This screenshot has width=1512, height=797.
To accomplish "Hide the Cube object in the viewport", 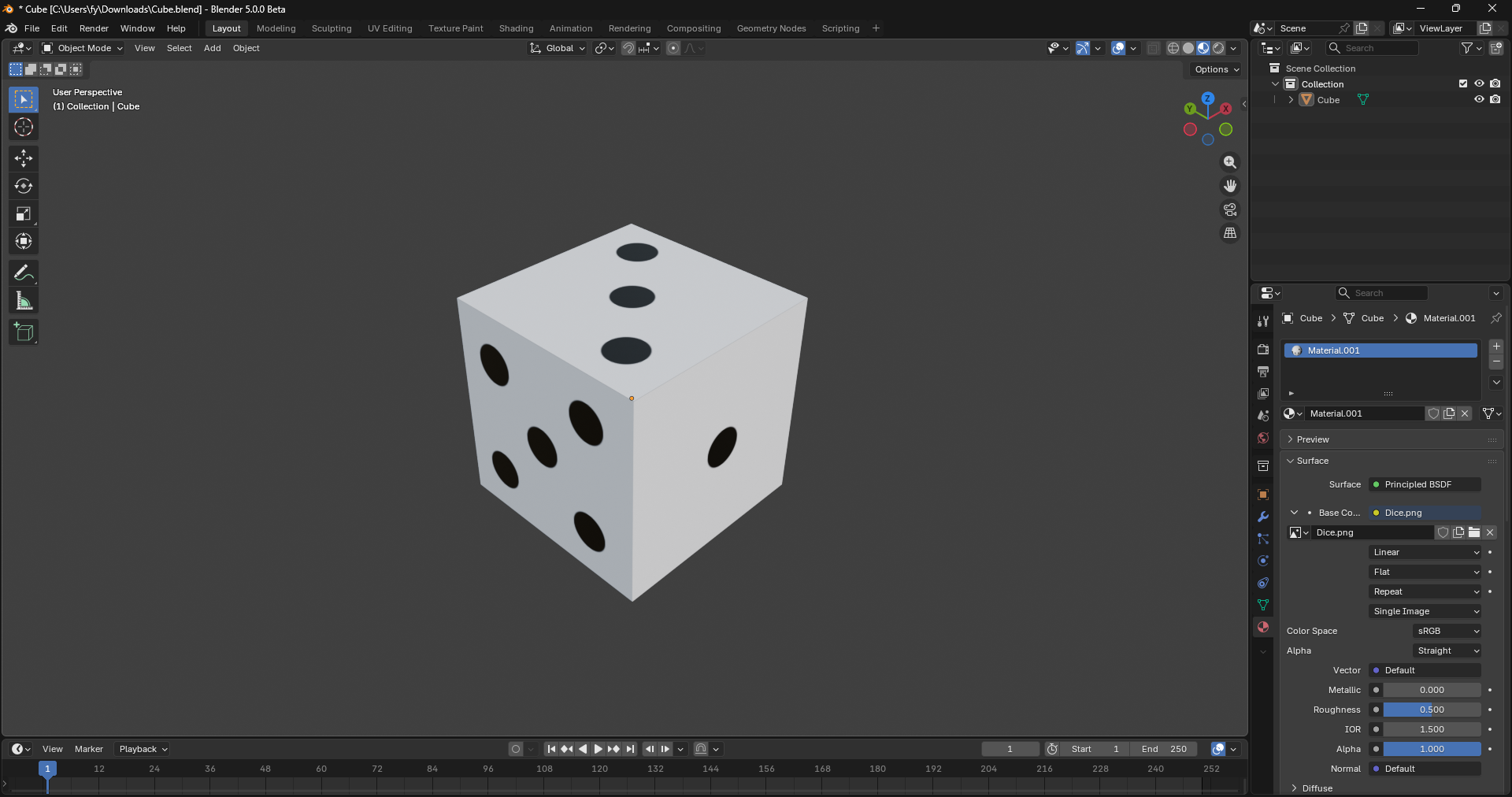I will coord(1479,100).
